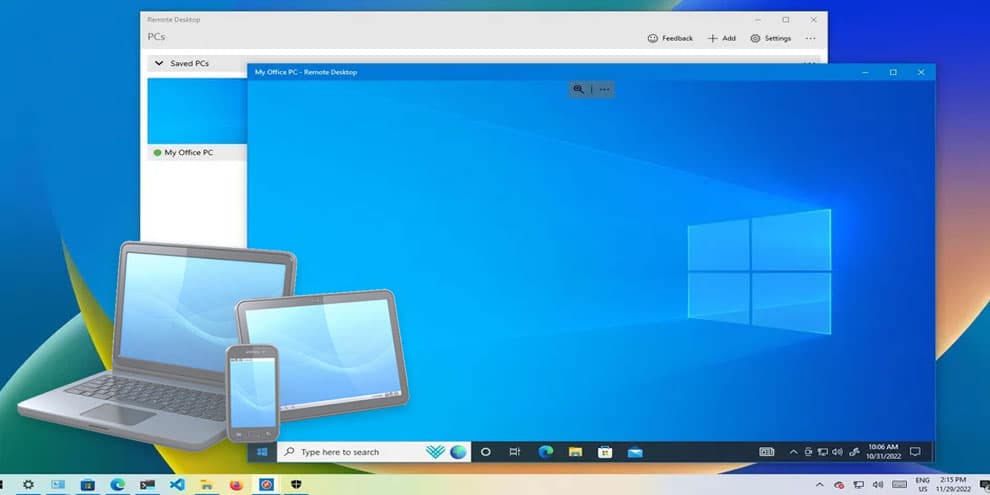Click the remote network icon
990x495 pixels.
point(823,452)
